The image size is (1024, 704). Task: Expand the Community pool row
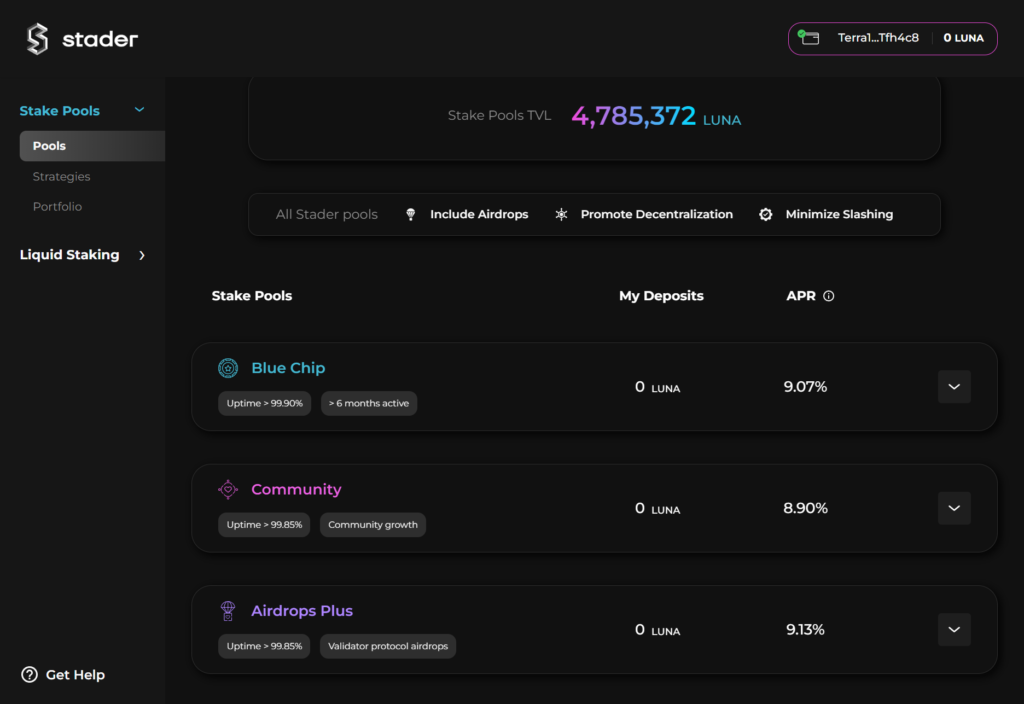(x=954, y=508)
